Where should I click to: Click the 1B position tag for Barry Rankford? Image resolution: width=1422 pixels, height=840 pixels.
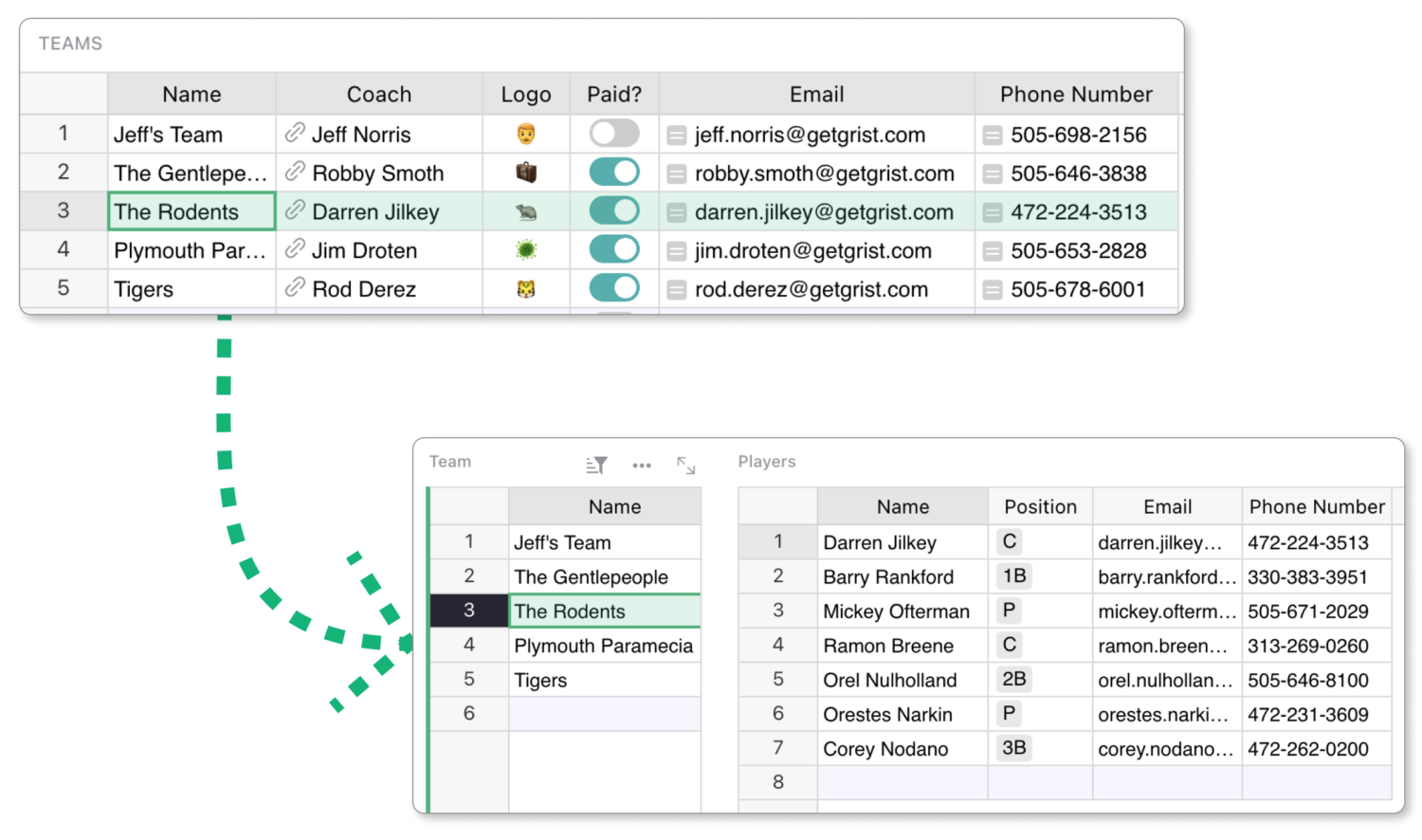click(x=1014, y=575)
